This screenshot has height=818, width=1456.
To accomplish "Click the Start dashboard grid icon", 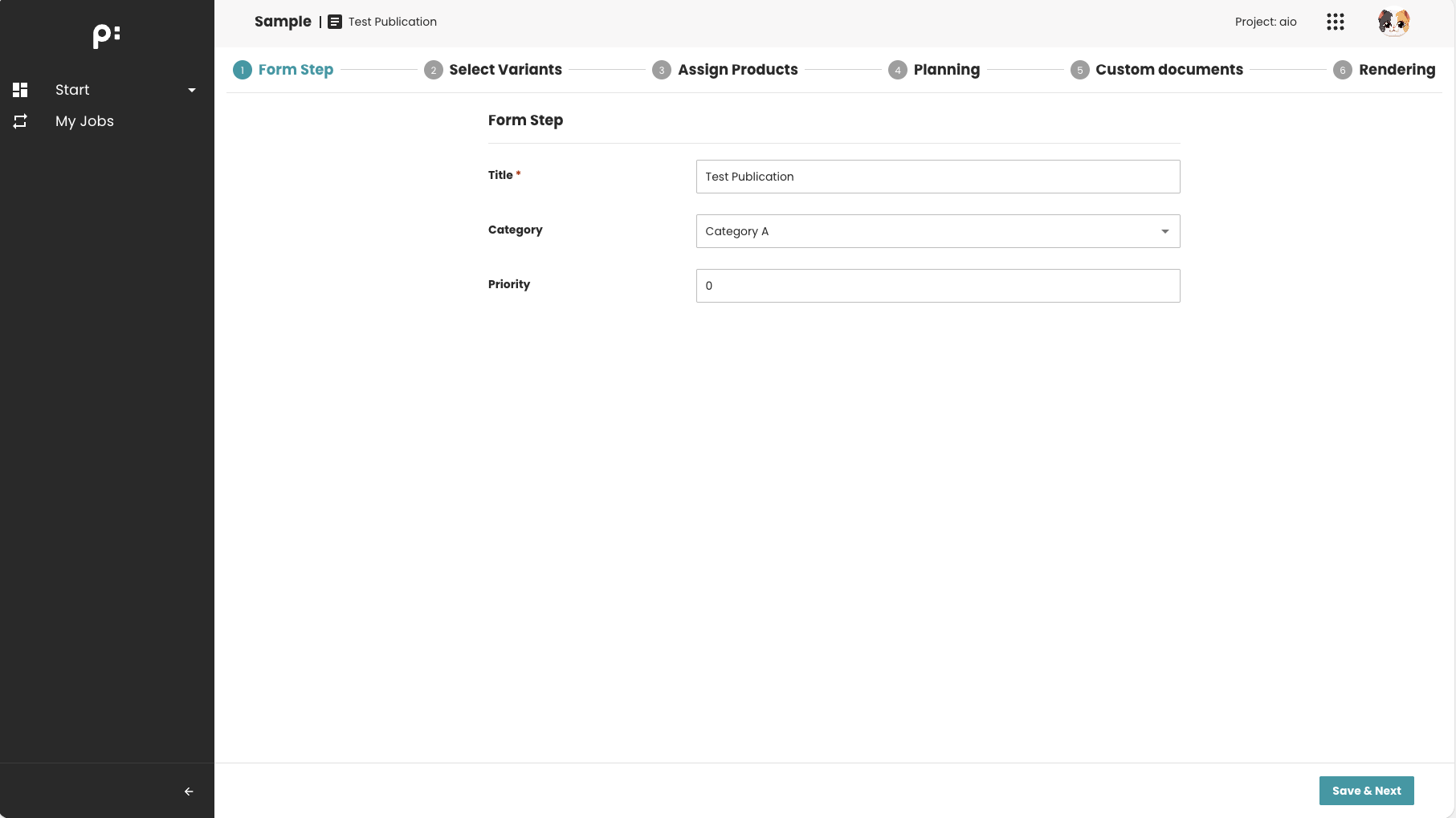I will 20,90.
